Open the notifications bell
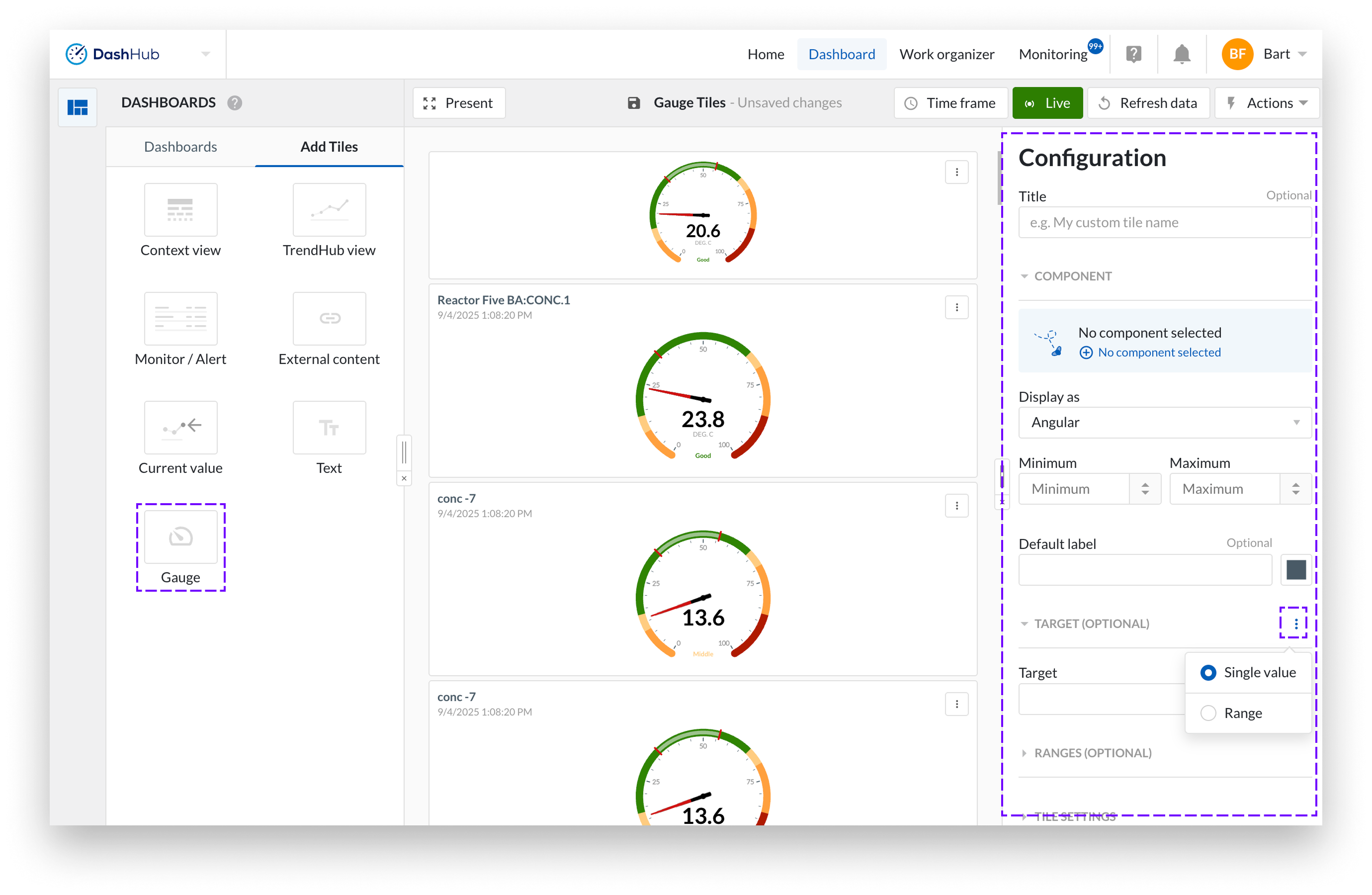 (x=1181, y=54)
